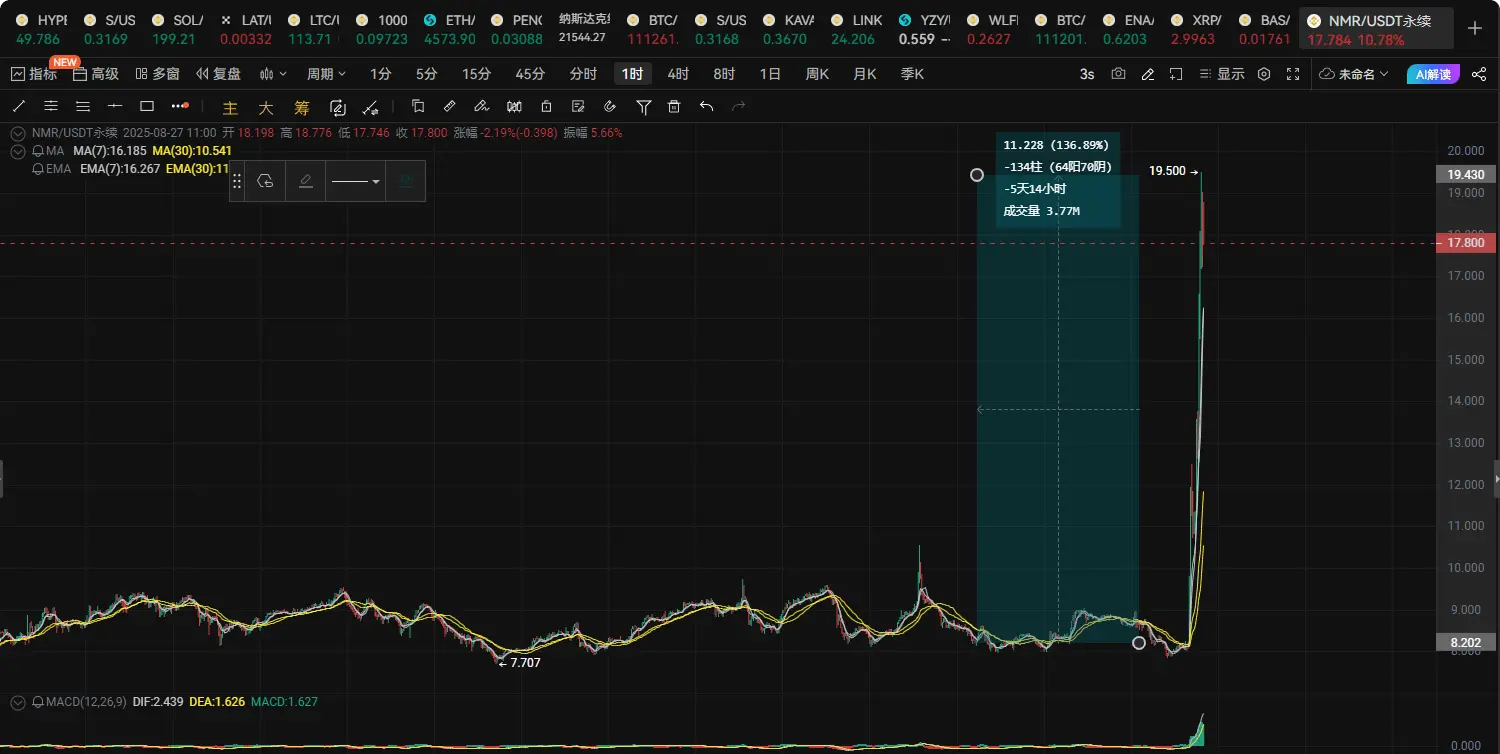Image resolution: width=1500 pixels, height=754 pixels.
Task: Click the 筹 chip distribution button
Action: [x=301, y=107]
